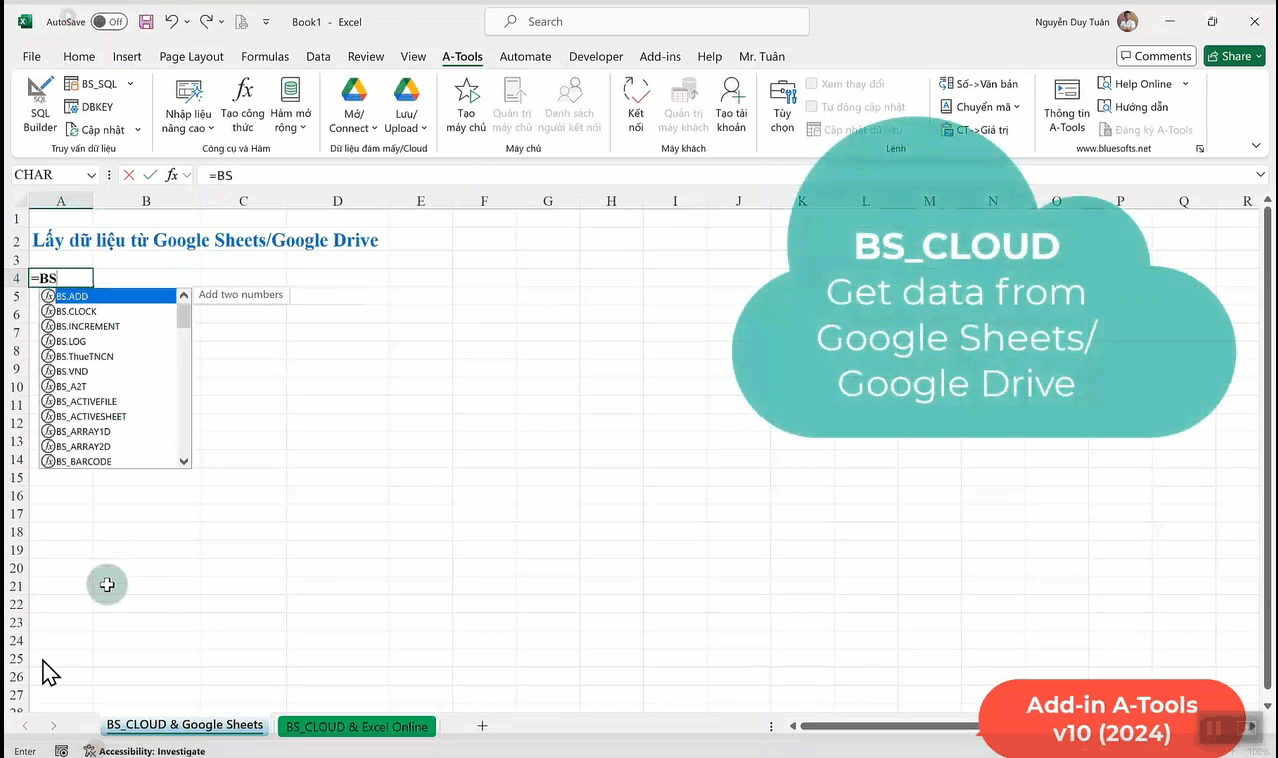Click the DBKEY button

pyautogui.click(x=89, y=107)
